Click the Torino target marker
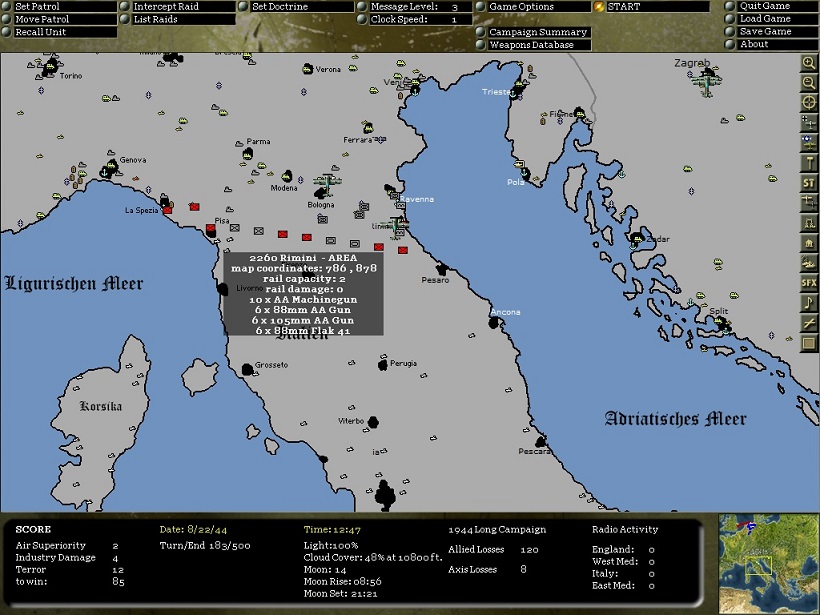 tap(51, 67)
